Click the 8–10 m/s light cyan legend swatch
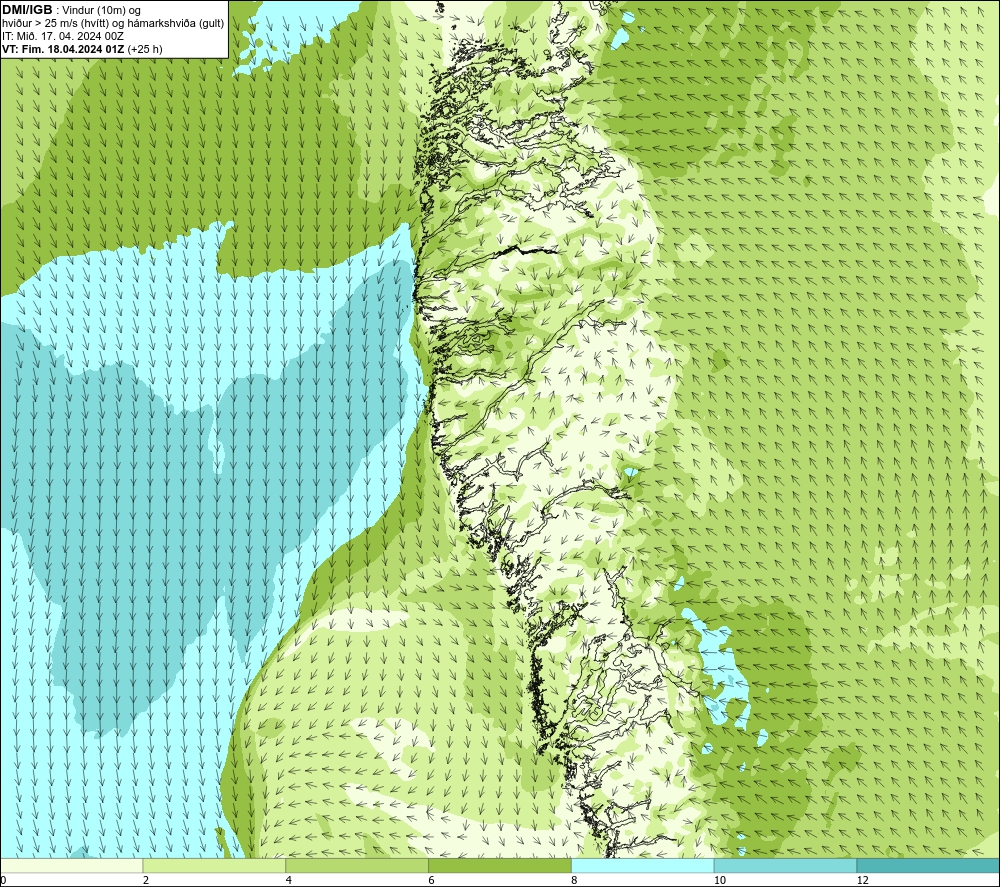 tap(643, 865)
